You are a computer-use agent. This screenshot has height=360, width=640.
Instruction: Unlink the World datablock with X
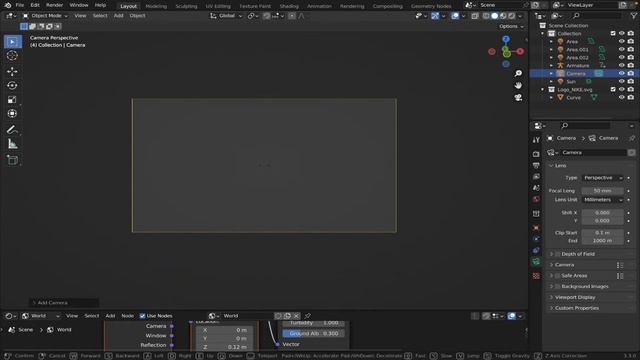(x=296, y=316)
